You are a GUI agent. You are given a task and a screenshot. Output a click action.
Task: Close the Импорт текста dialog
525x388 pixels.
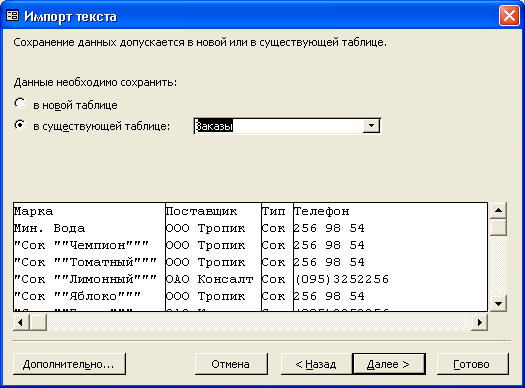pos(509,15)
